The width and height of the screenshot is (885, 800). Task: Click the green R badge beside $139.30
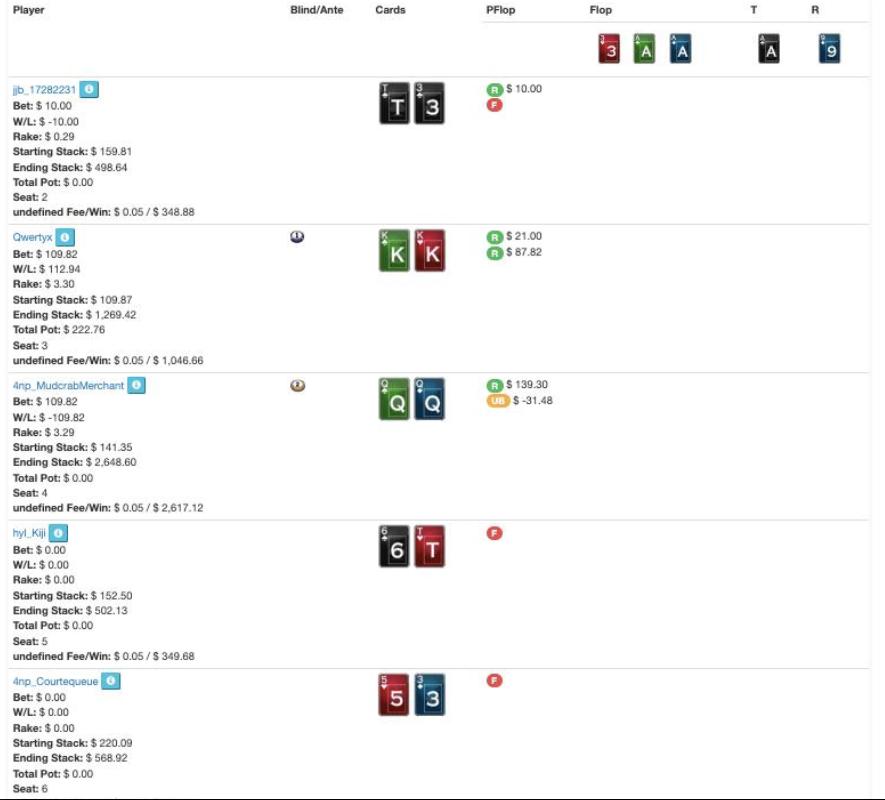pyautogui.click(x=494, y=385)
